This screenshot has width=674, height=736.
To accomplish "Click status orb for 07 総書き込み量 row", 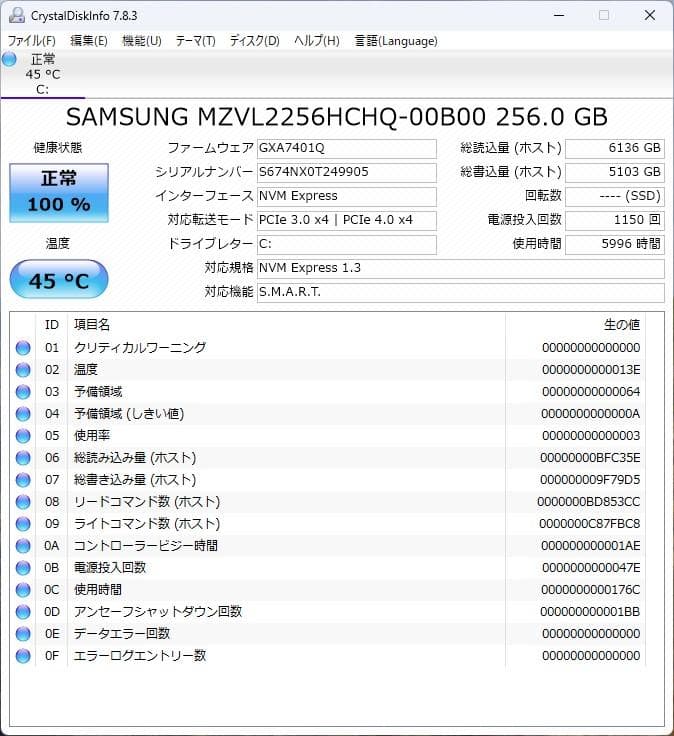I will [23, 480].
